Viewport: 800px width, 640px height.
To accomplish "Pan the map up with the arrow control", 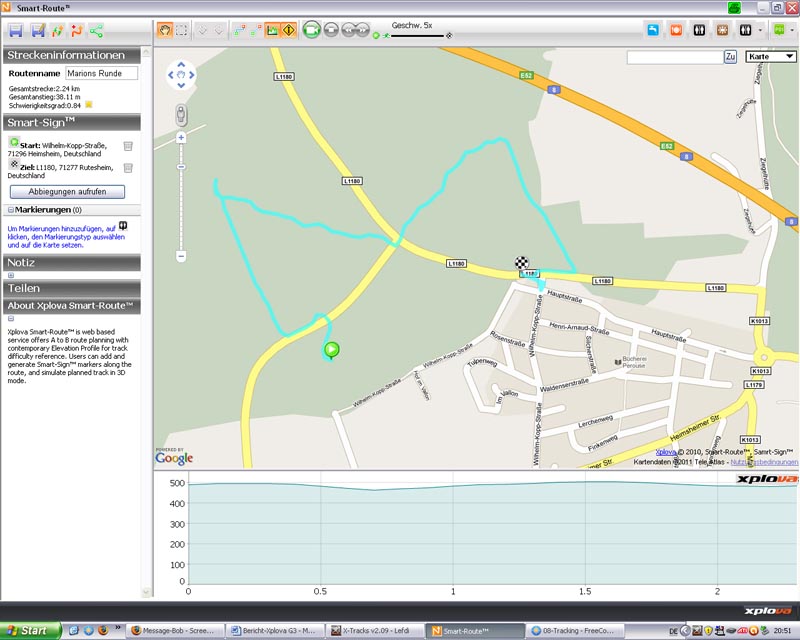I will [181, 65].
